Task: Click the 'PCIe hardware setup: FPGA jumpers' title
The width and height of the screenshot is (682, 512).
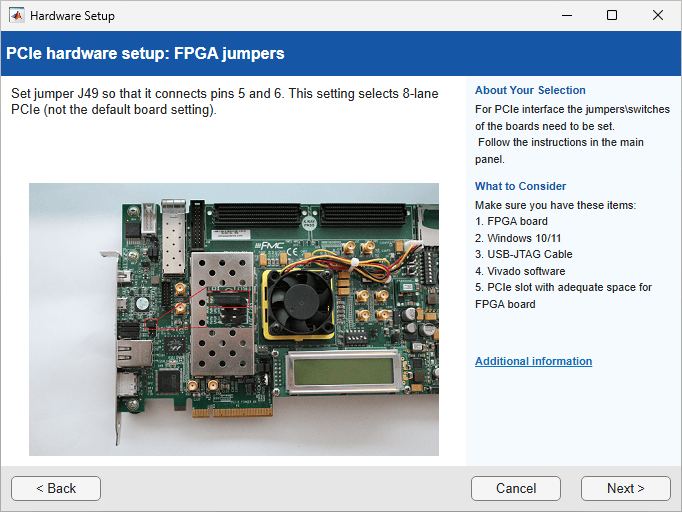Action: pos(145,54)
